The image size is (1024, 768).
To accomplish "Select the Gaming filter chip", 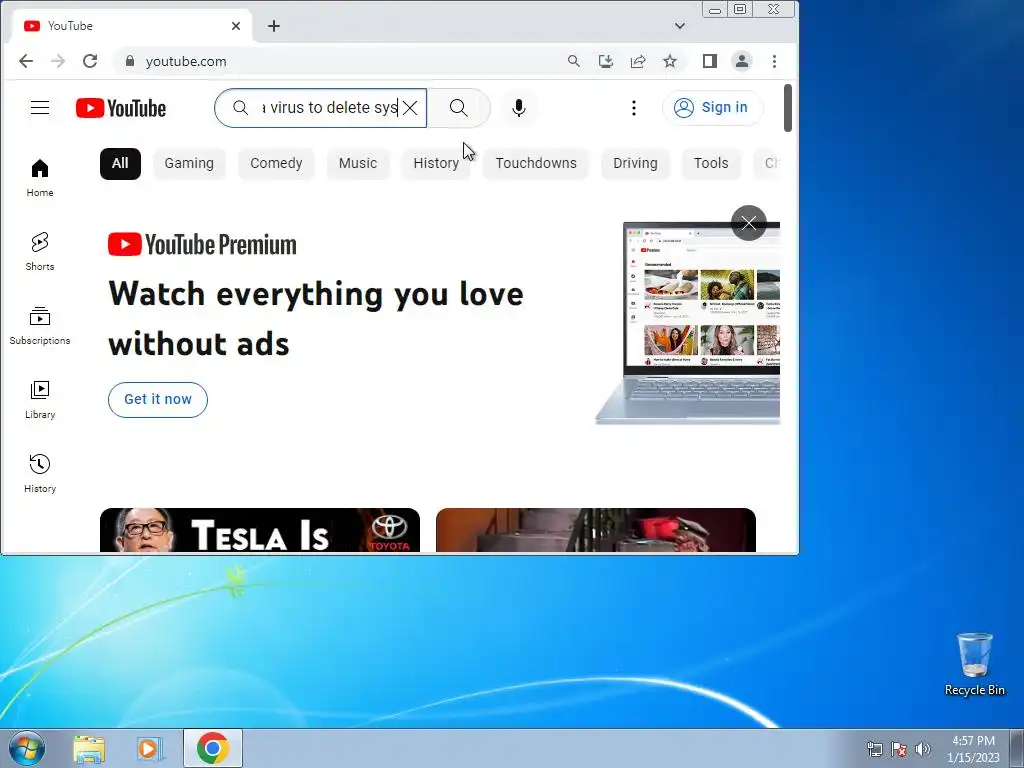I will tap(189, 163).
